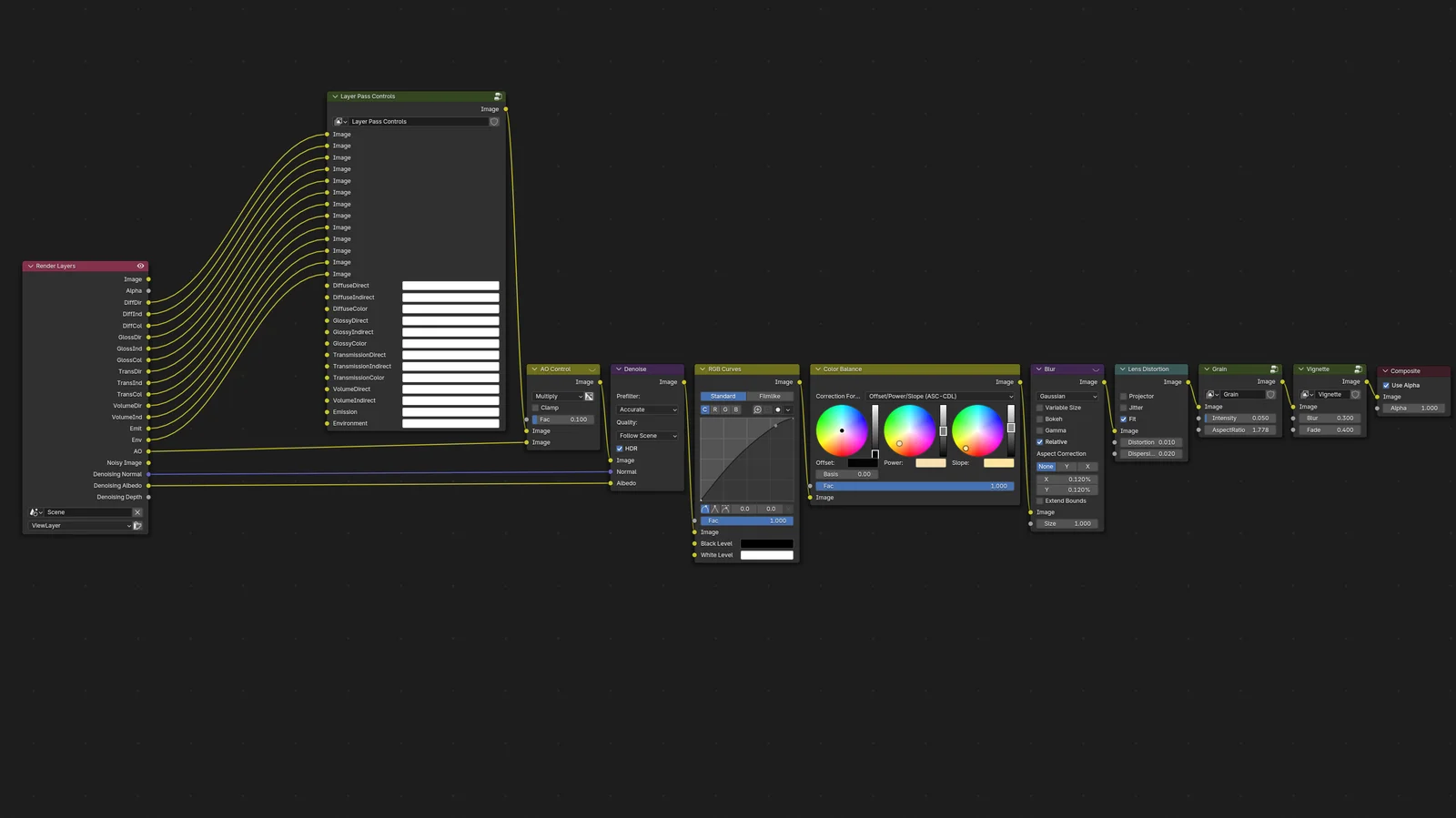Open the Prefilter Accurate dropdown
The height and width of the screenshot is (818, 1456).
647,409
